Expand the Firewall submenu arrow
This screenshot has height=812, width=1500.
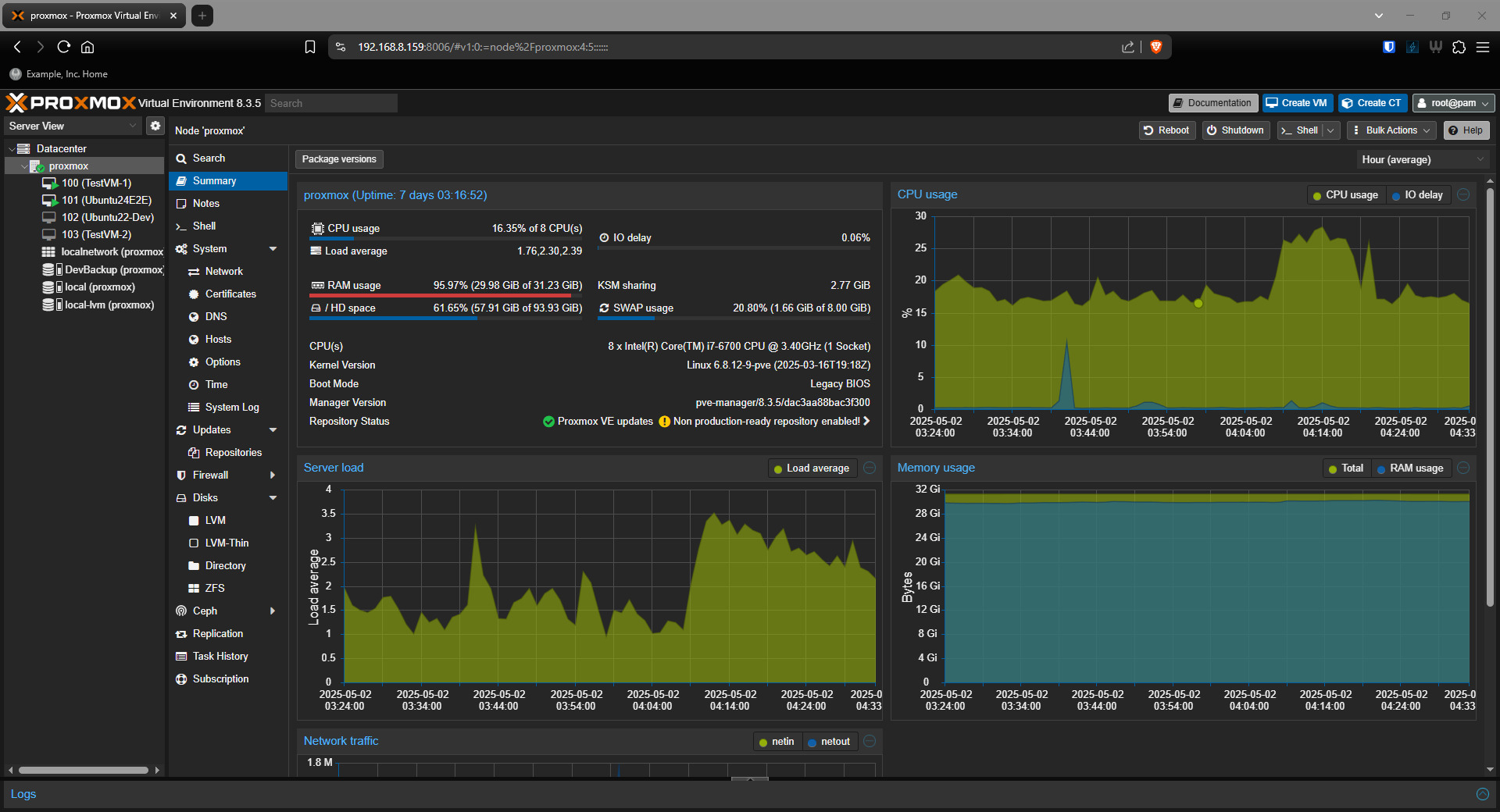[x=273, y=475]
